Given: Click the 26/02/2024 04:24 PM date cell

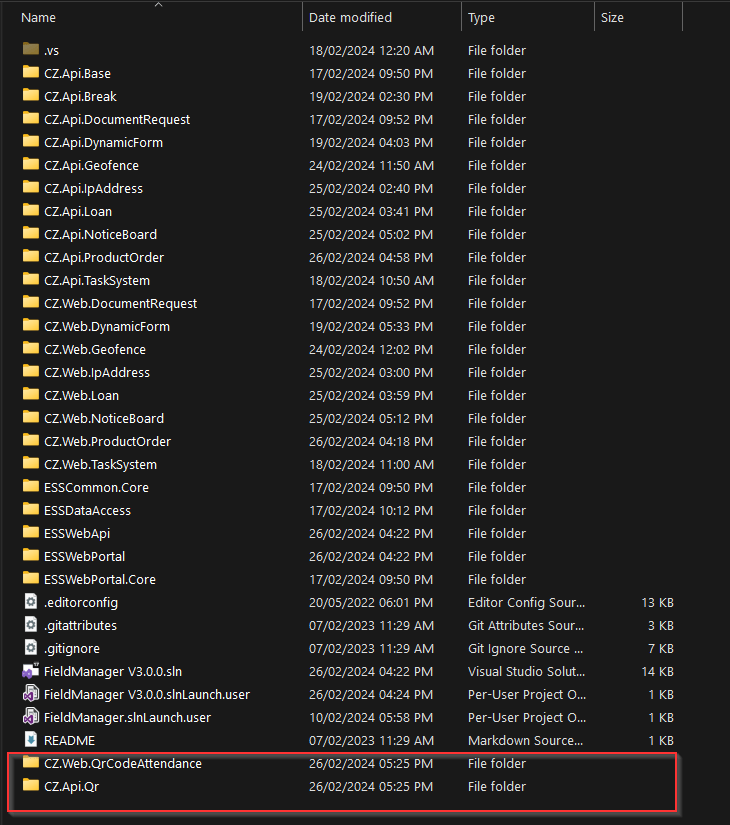Looking at the screenshot, I should (x=371, y=695).
